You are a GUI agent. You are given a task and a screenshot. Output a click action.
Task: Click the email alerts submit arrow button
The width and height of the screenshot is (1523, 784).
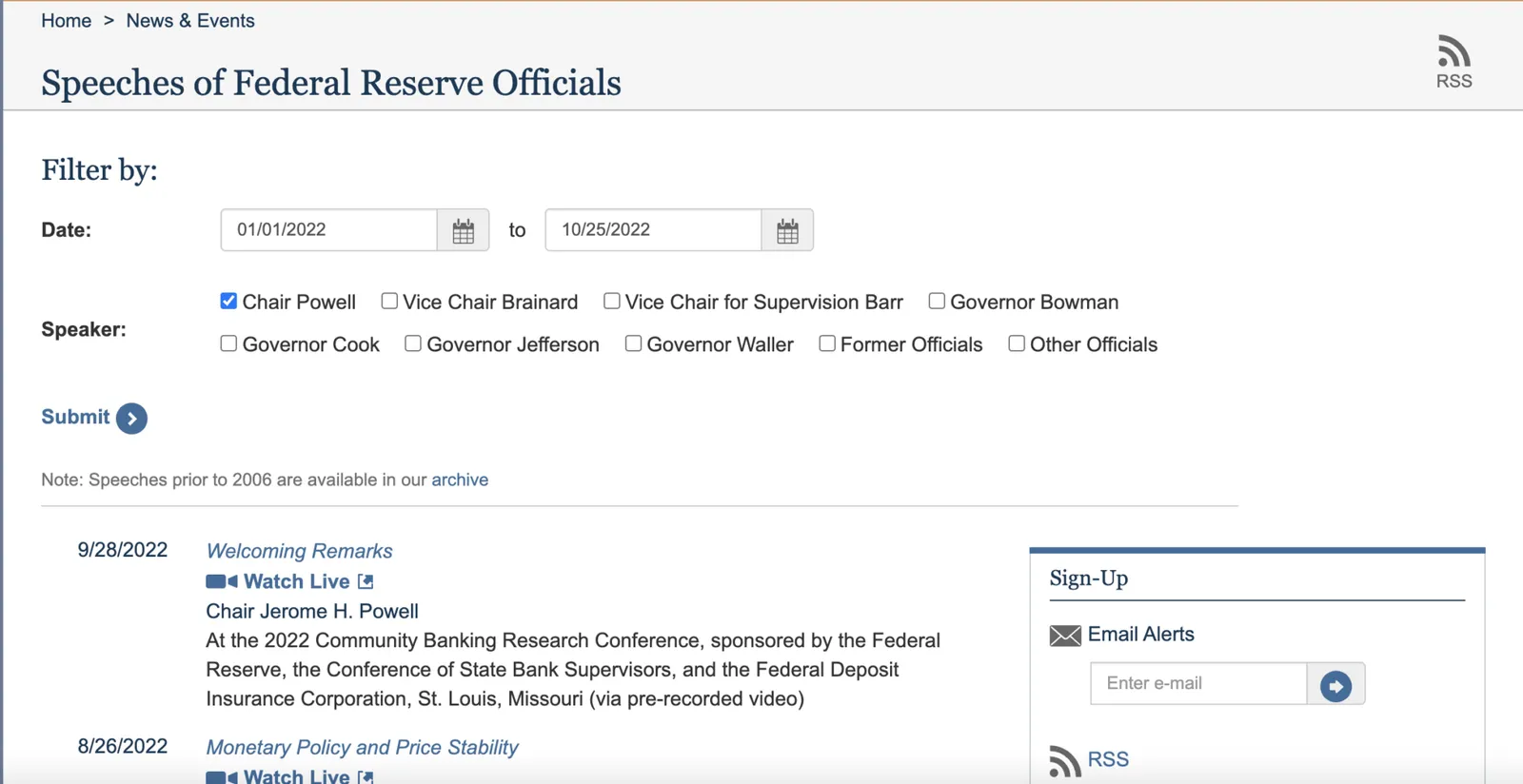point(1335,684)
